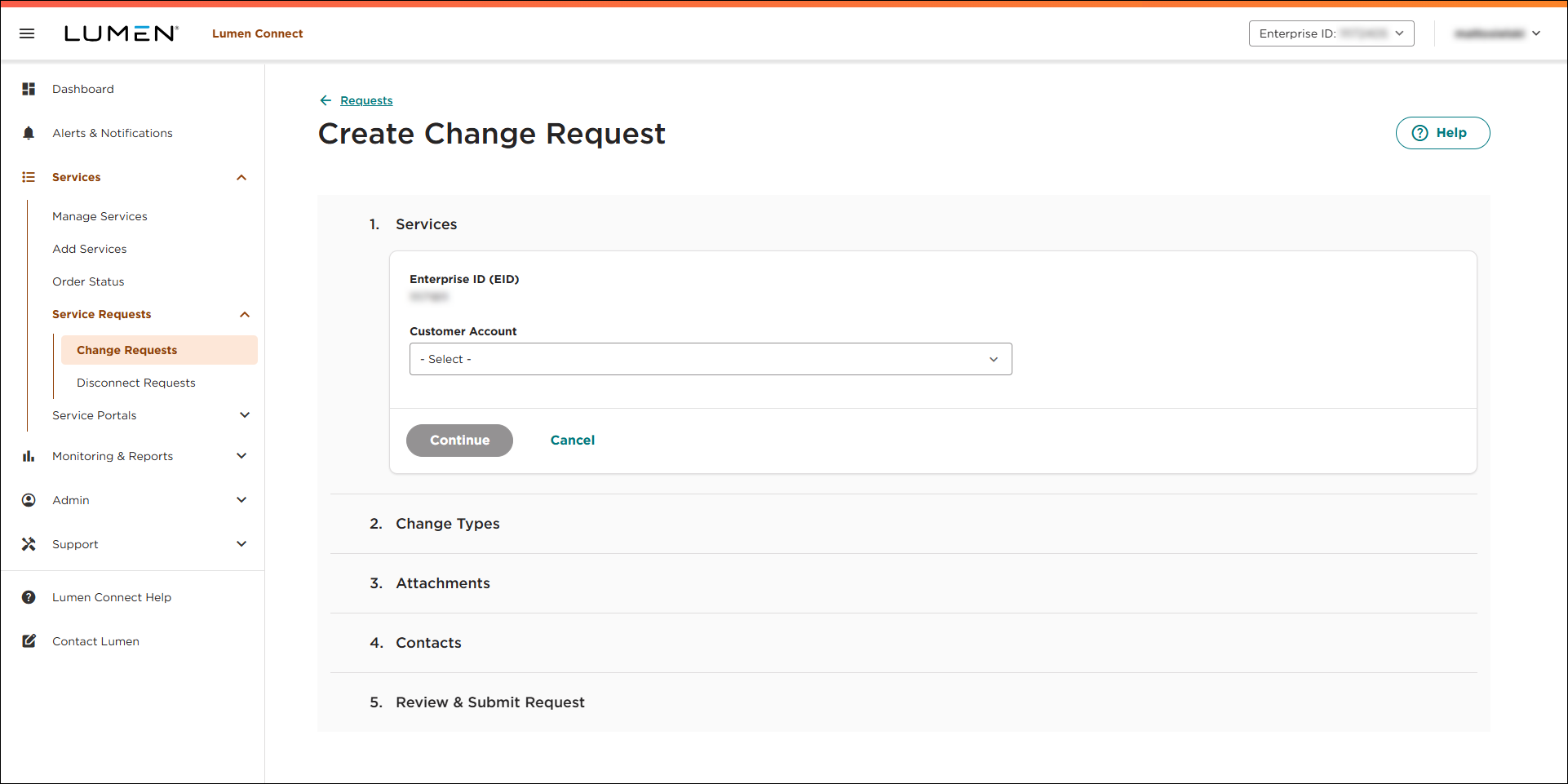Open the Customer Account select box
This screenshot has width=1568, height=784.
coord(711,359)
